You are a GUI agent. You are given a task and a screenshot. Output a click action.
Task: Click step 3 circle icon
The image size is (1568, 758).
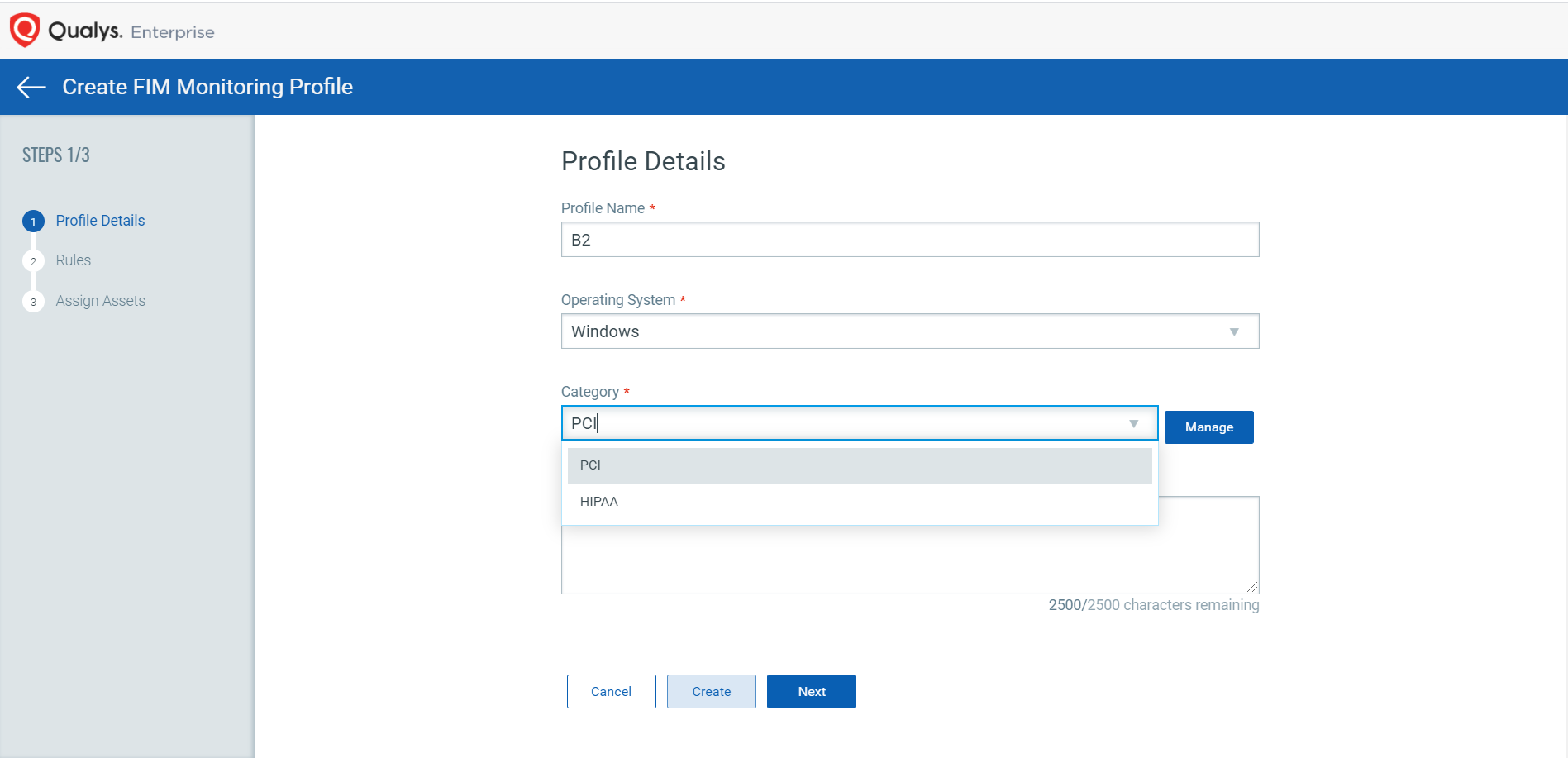(33, 302)
